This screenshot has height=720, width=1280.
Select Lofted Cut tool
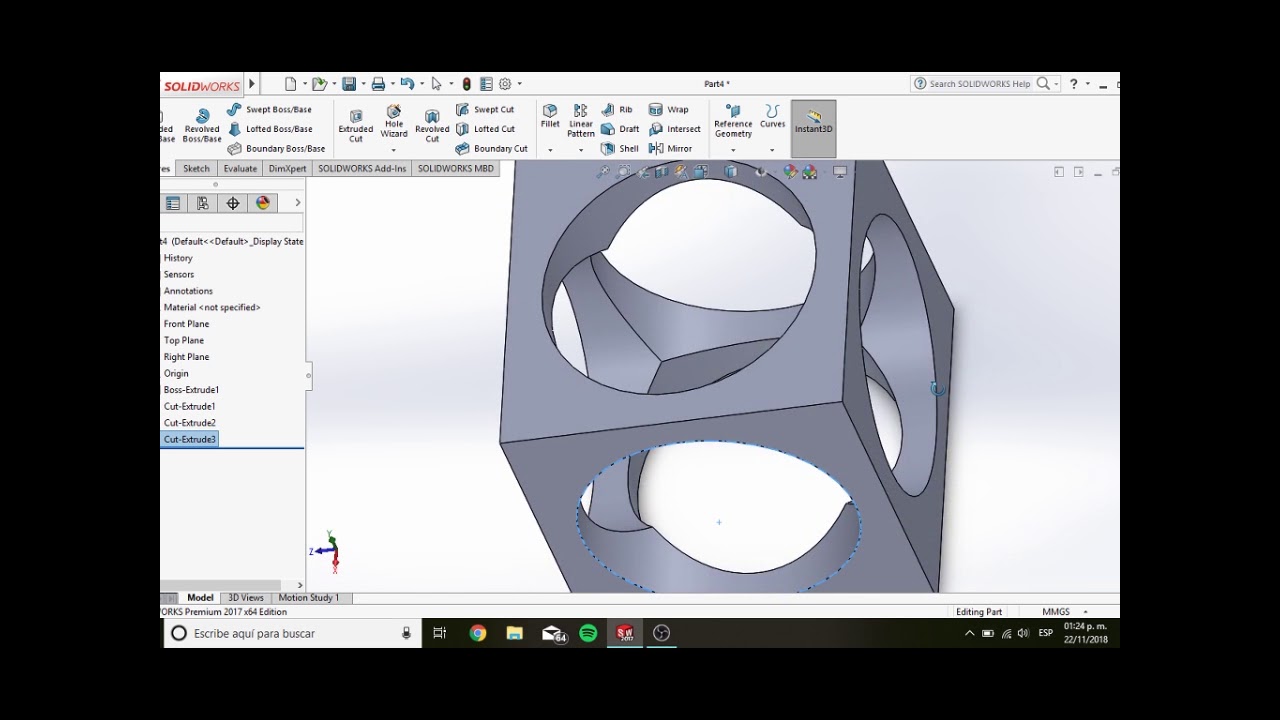click(x=485, y=129)
